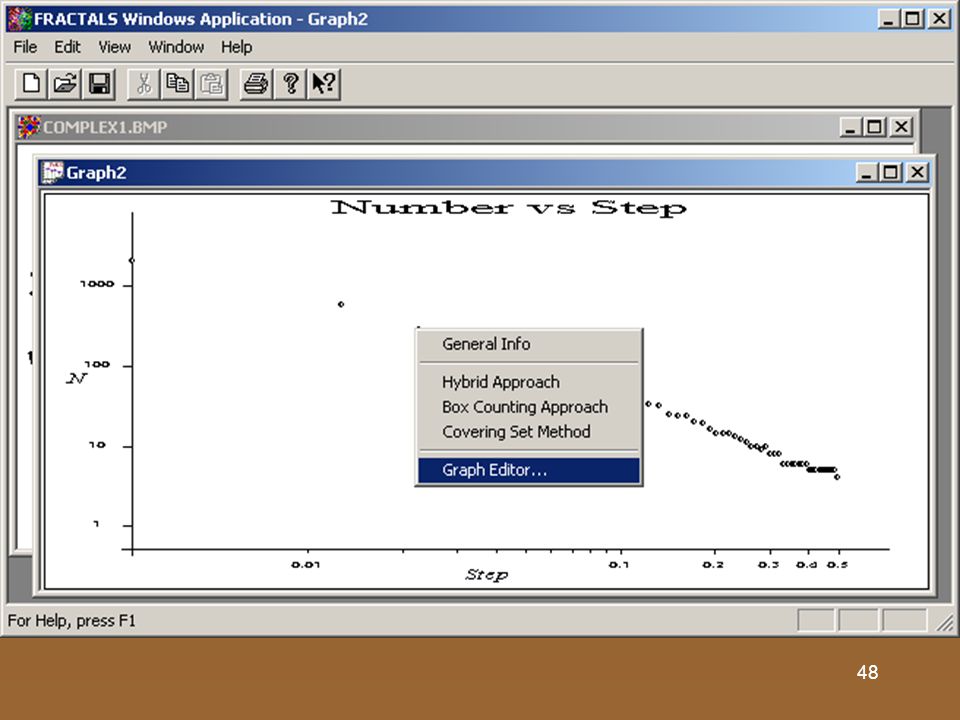Click the 'Step' x-axis label
960x720 pixels.
487,574
